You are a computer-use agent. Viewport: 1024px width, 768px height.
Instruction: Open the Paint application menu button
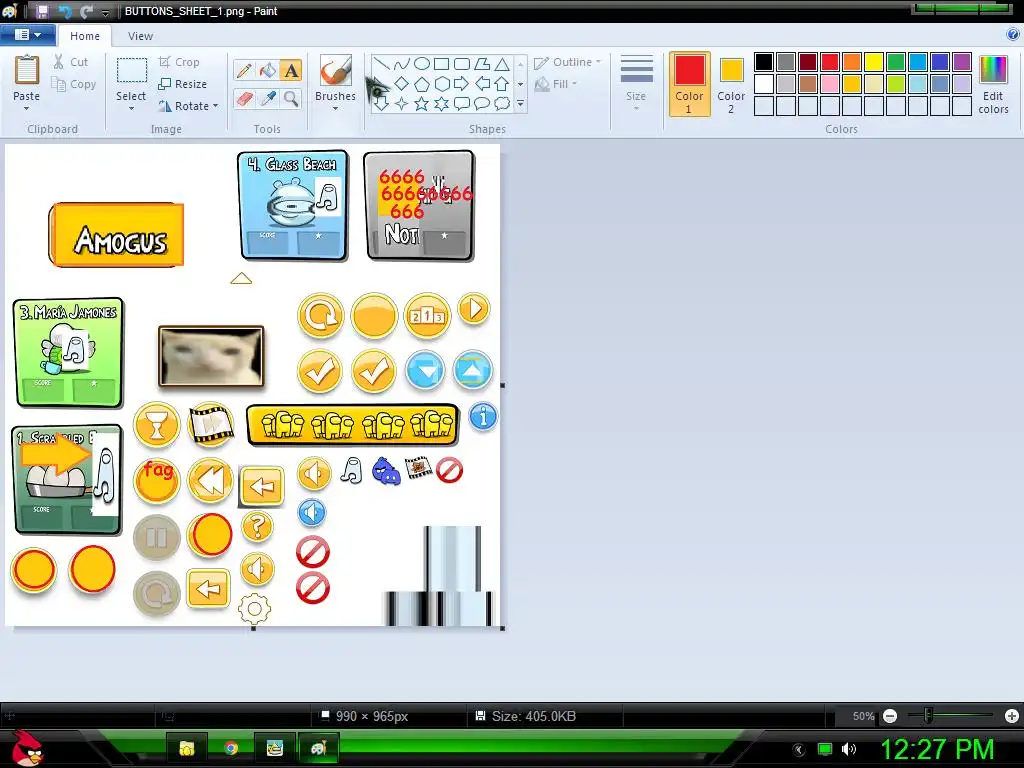click(x=27, y=35)
